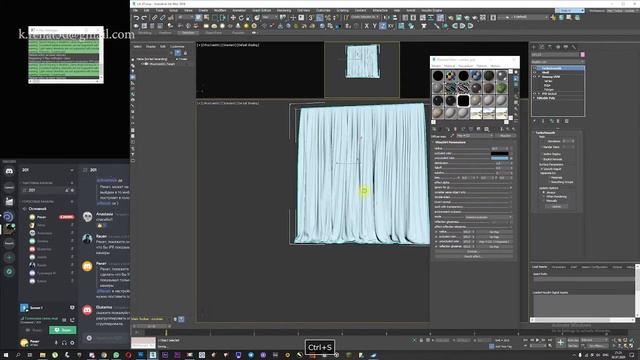Toggle TurboSmooth modifier visibility eye
640x360 pixels.
tap(535, 68)
